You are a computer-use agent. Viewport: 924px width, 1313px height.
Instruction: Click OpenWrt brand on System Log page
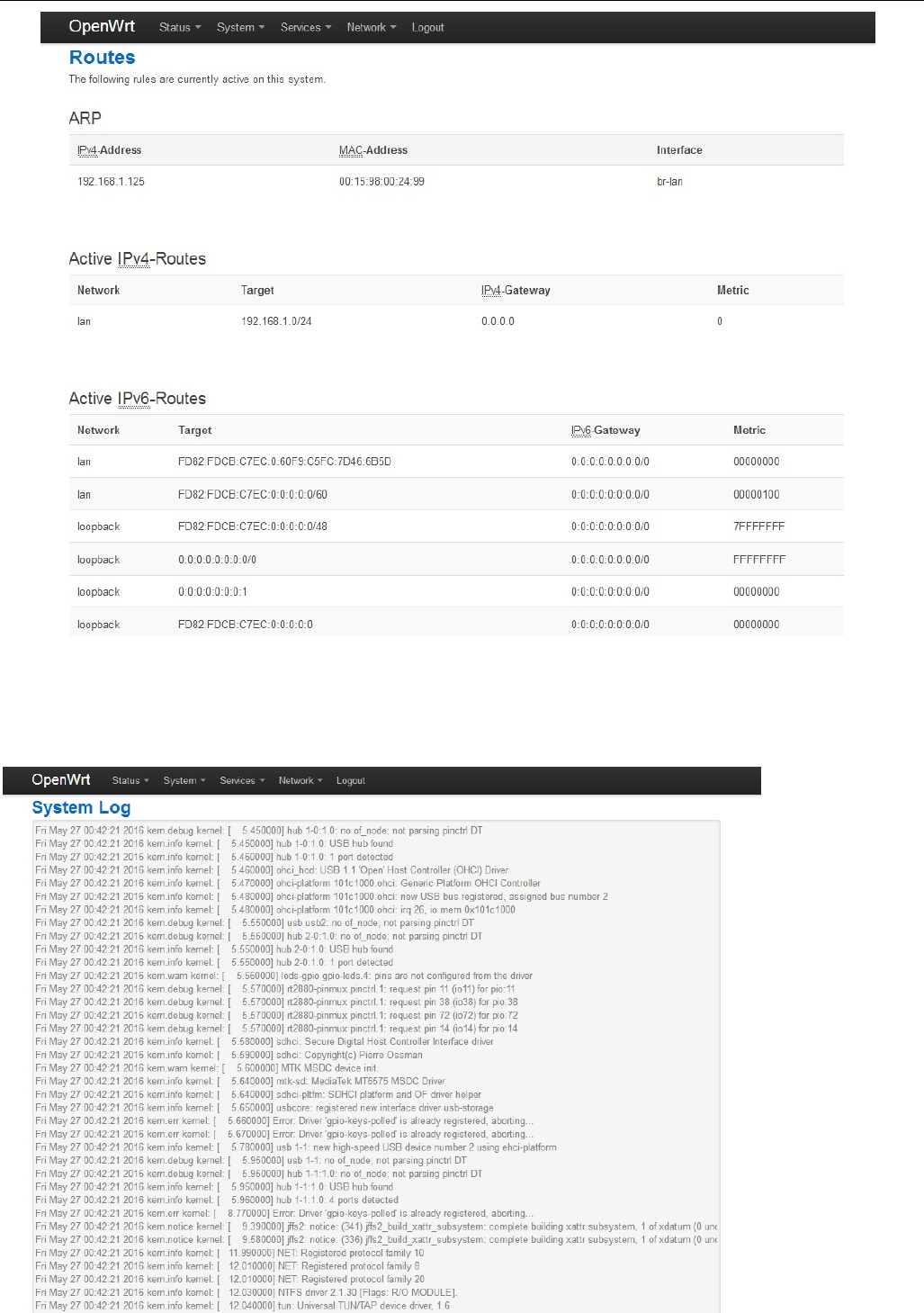tap(61, 779)
